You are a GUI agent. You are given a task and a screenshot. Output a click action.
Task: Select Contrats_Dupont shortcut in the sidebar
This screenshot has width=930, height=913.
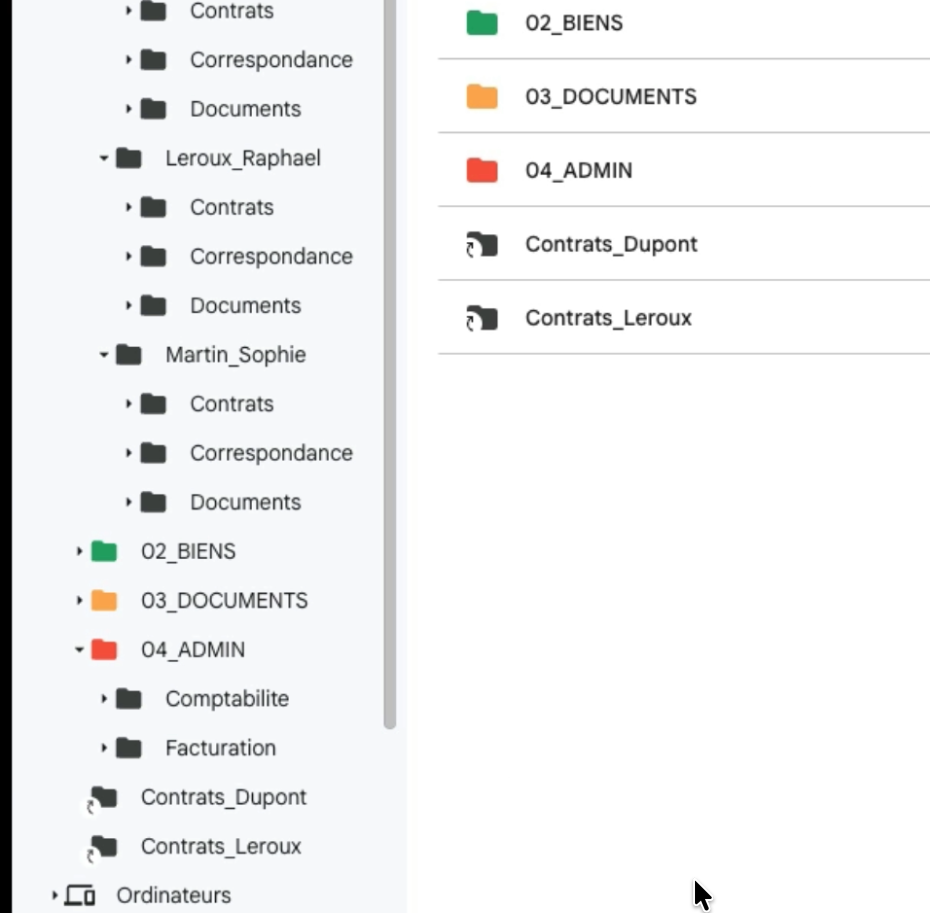pos(223,797)
